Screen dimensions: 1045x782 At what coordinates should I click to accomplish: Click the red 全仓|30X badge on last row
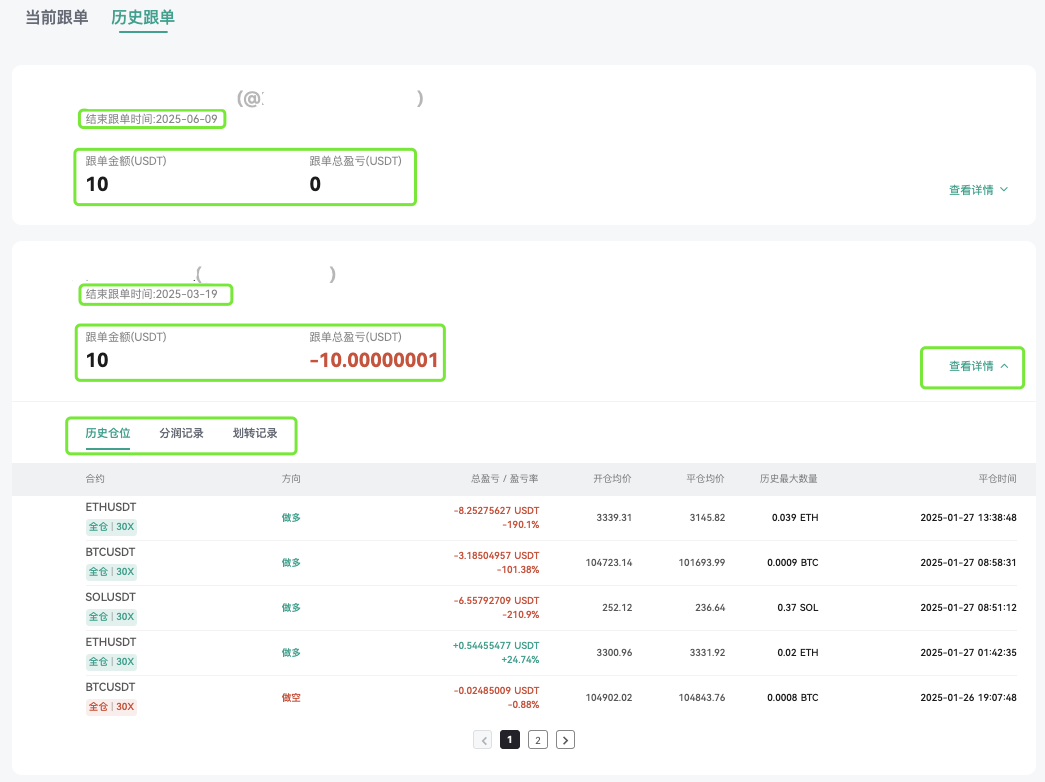click(x=111, y=706)
